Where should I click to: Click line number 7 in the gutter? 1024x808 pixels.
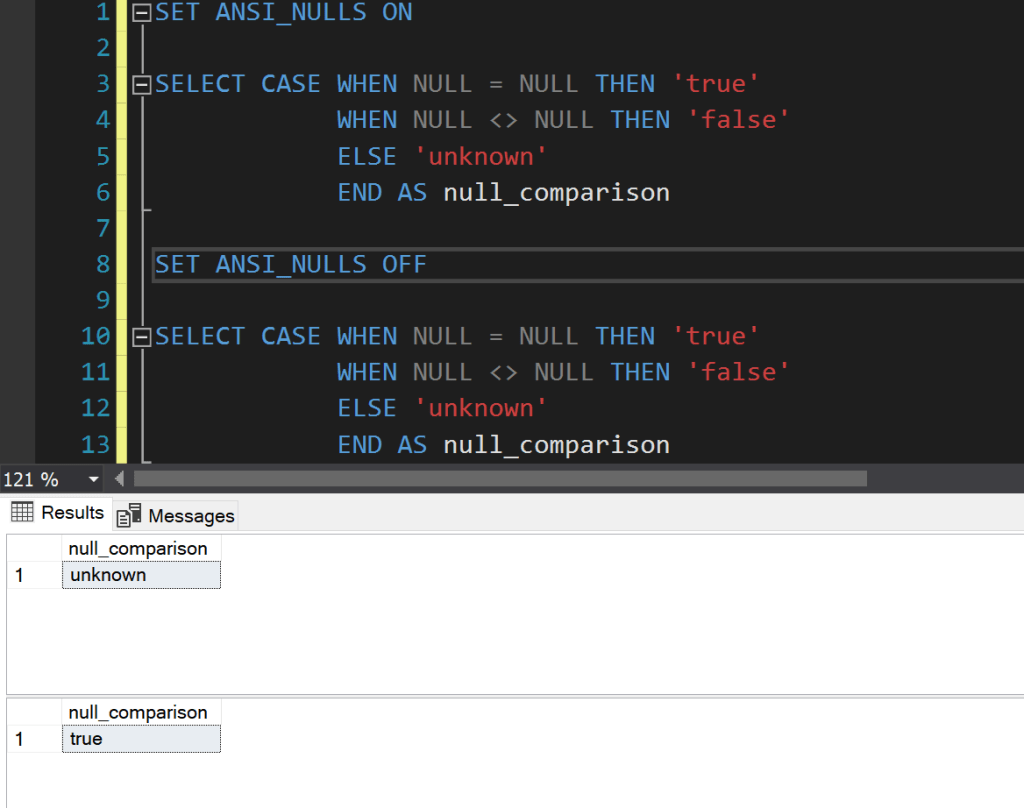(103, 229)
